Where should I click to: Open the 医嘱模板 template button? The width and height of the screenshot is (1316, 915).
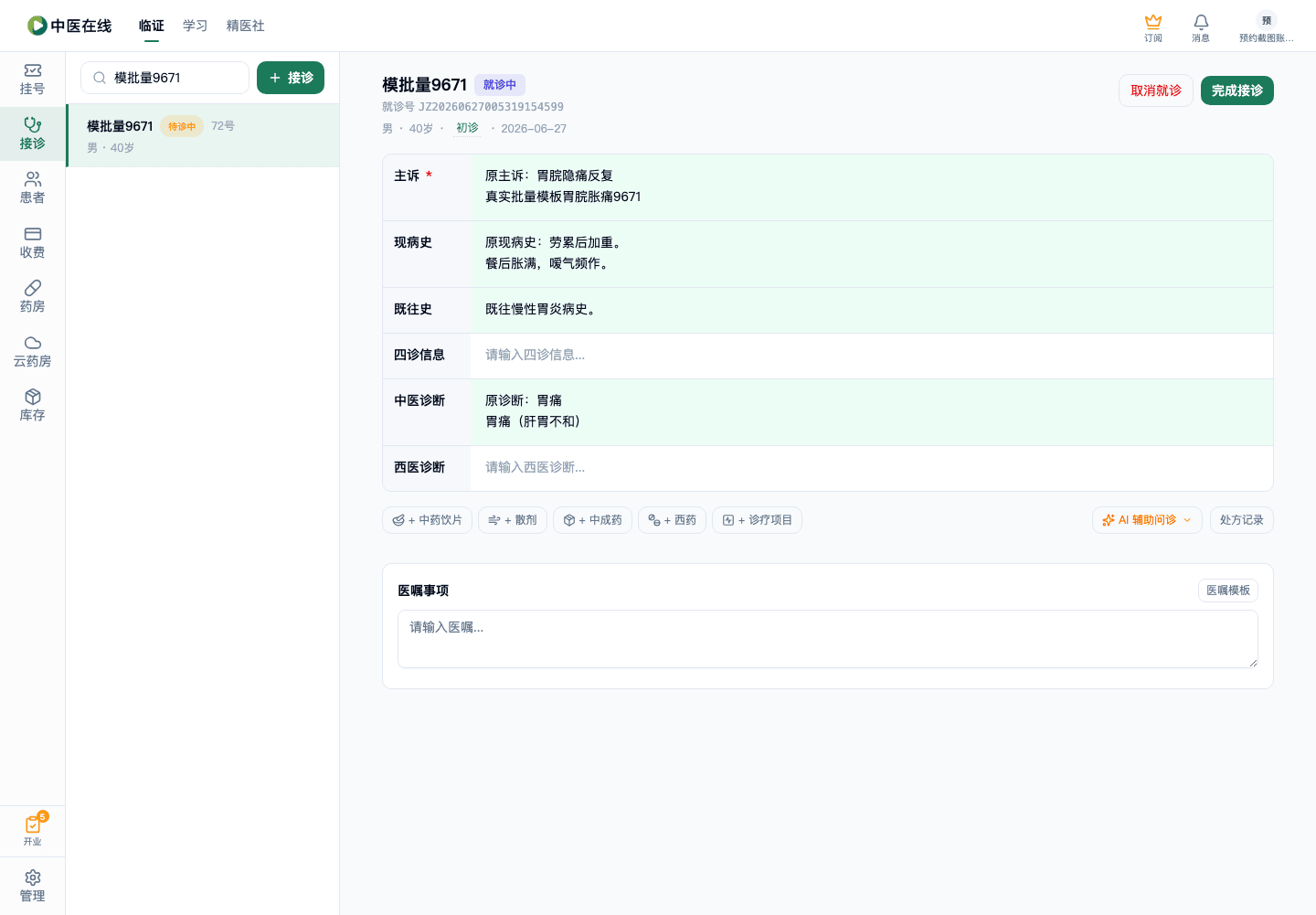[1228, 590]
